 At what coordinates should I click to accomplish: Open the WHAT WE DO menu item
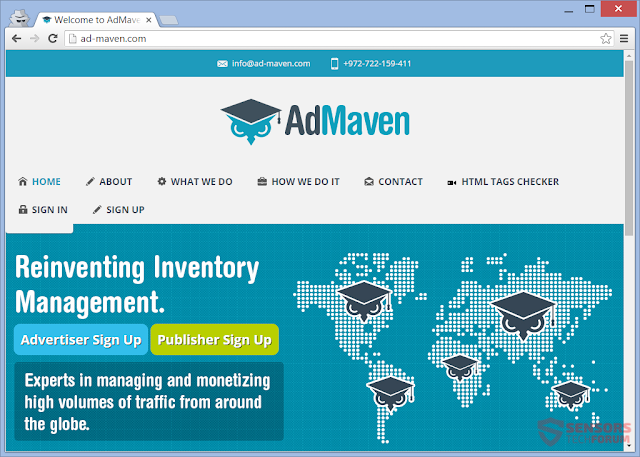(201, 182)
